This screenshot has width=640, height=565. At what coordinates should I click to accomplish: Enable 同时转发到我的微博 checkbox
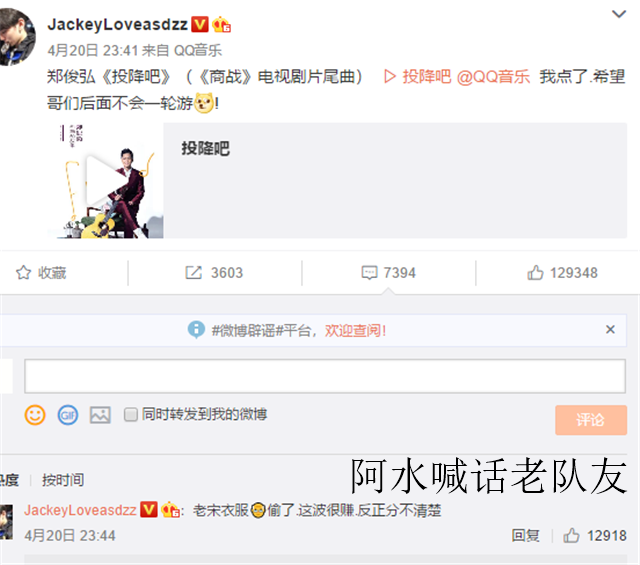coord(131,415)
